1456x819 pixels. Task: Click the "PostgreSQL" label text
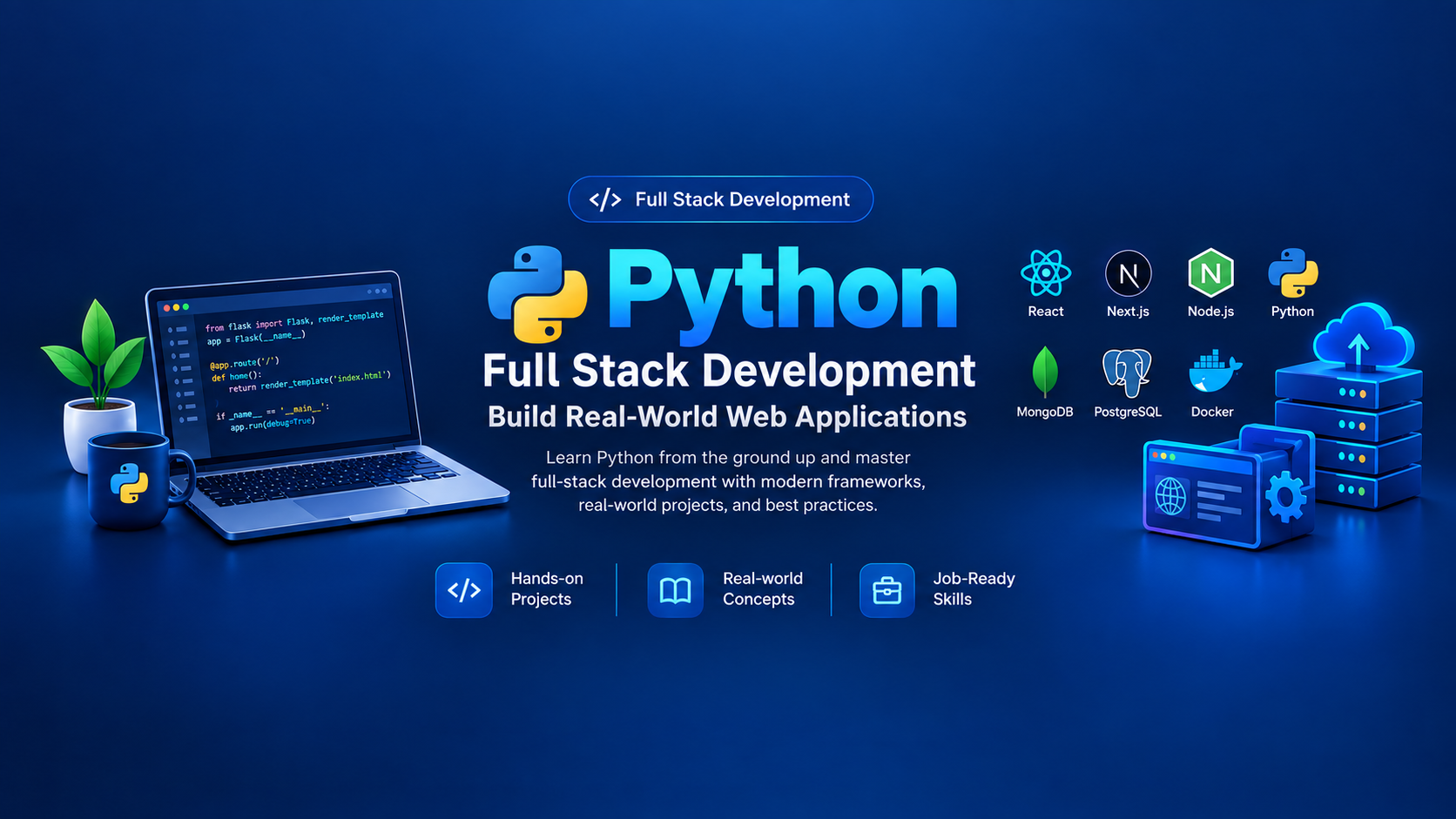[1128, 412]
